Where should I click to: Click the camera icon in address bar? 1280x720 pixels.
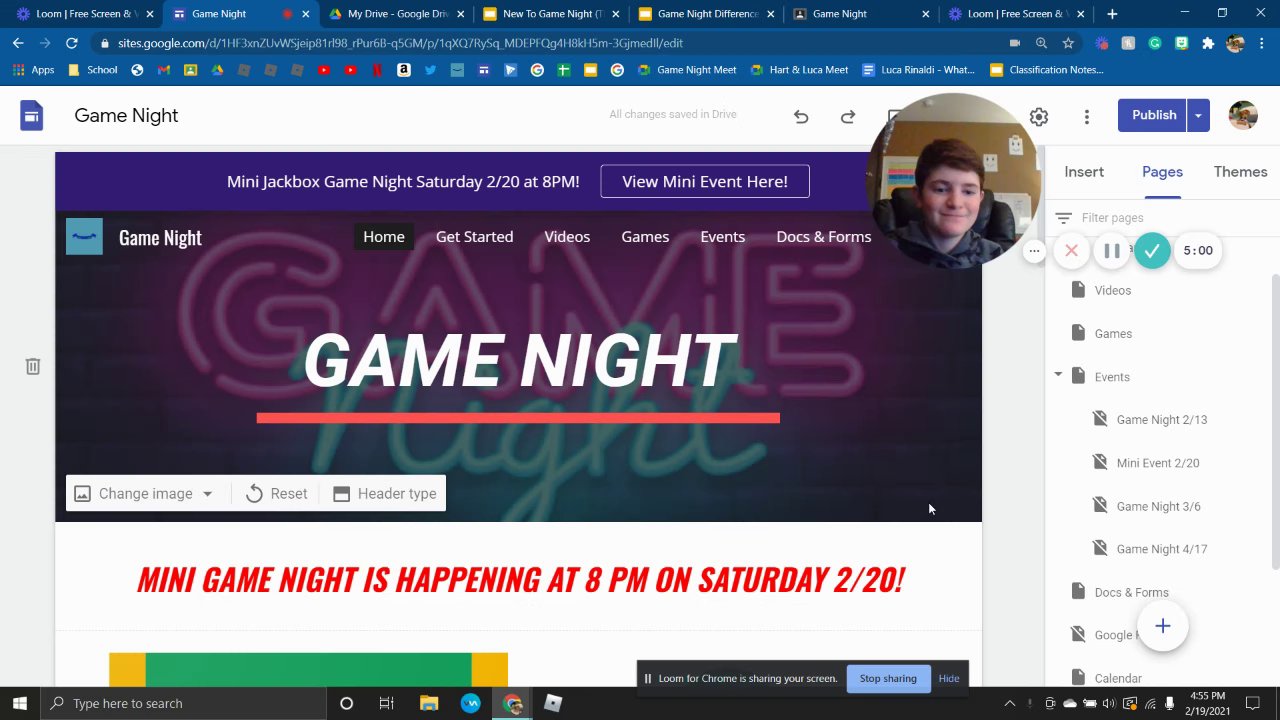pos(1014,43)
